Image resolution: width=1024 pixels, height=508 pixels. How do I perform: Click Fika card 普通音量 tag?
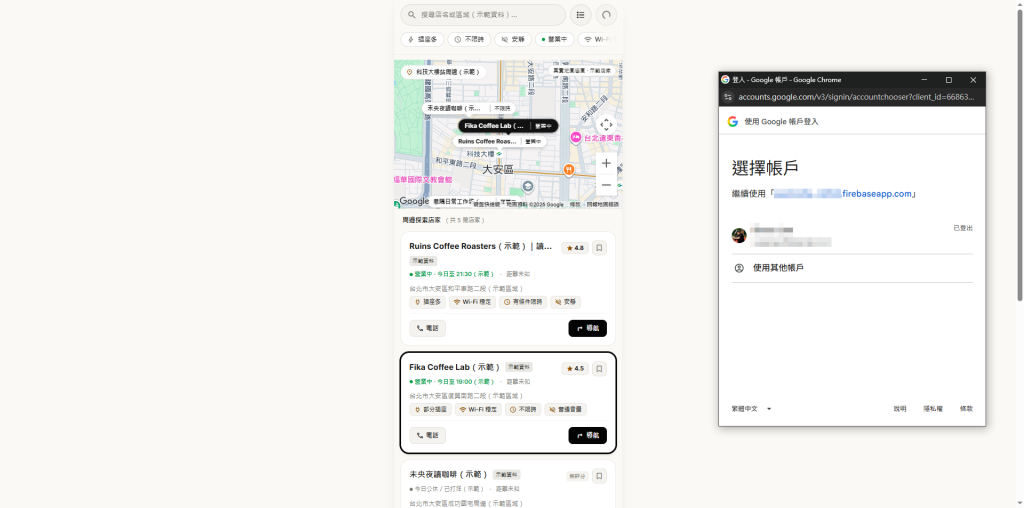(x=566, y=409)
